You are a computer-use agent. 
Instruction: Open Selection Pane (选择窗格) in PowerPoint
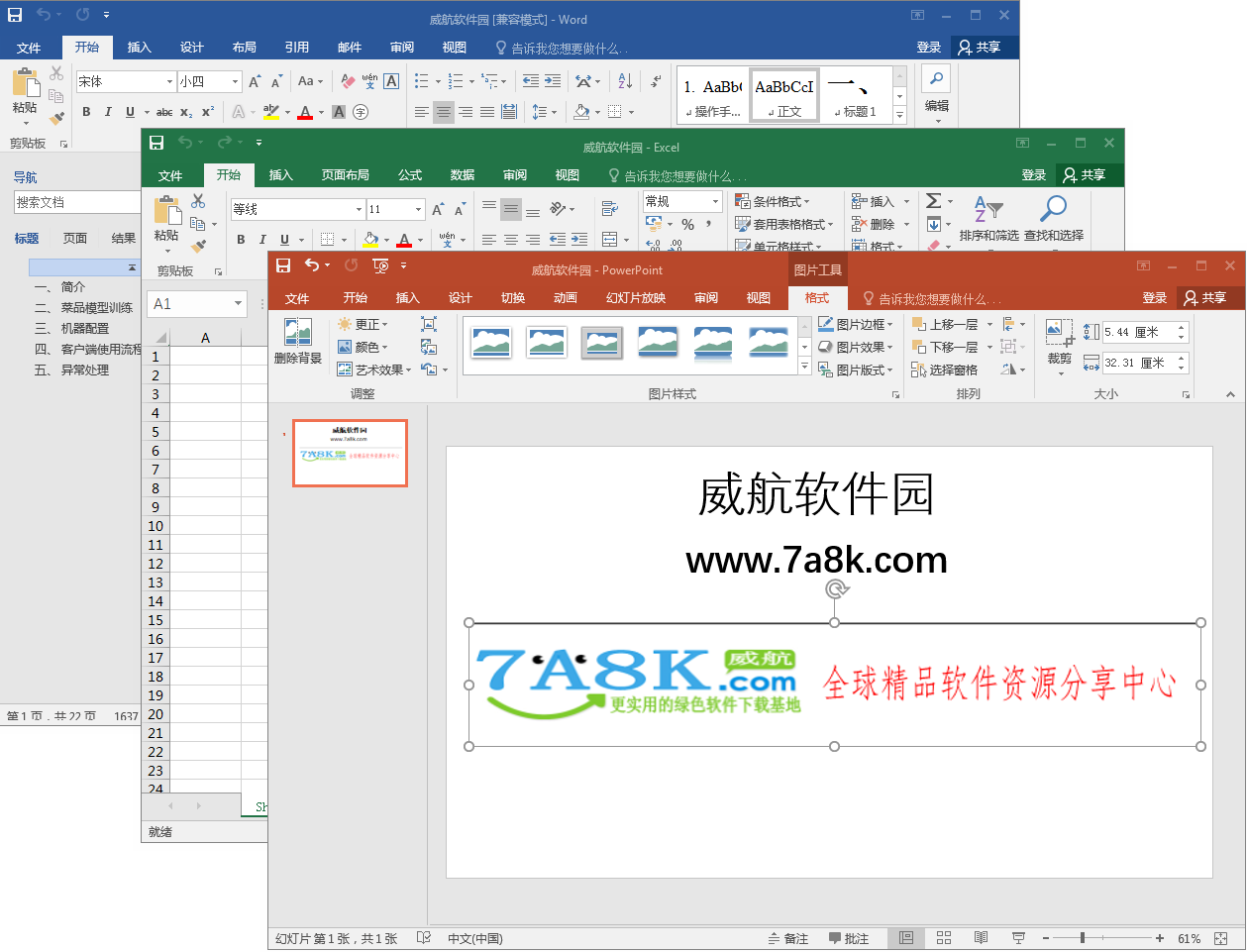pos(944,370)
